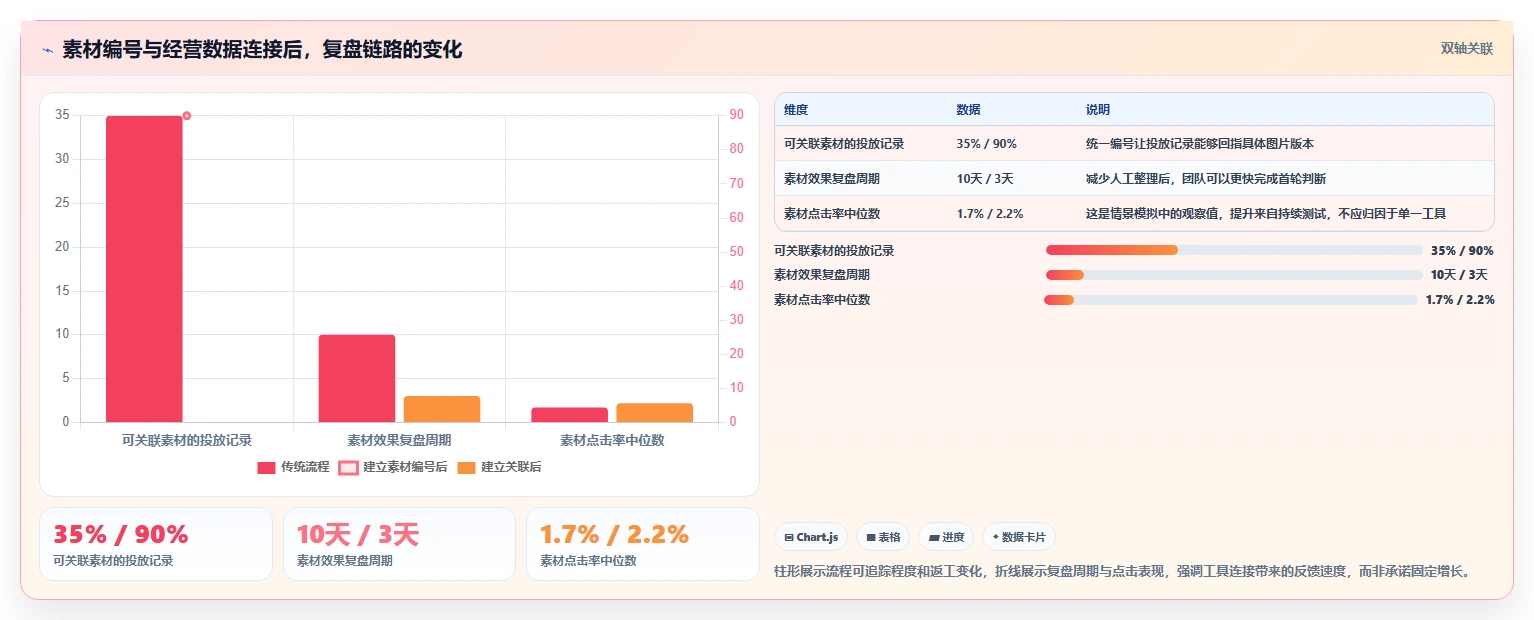Click the orange 素材点击率中位数 bar
Viewport: 1534px width, 620px height.
coord(654,413)
